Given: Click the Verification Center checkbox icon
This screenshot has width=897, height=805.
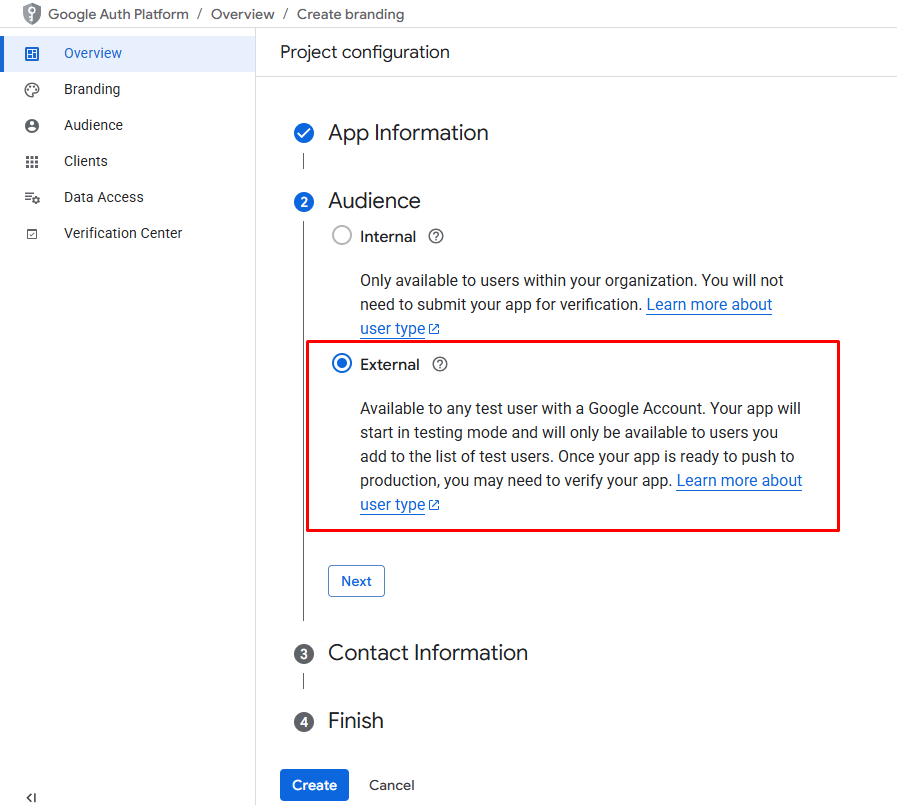Looking at the screenshot, I should coord(32,234).
